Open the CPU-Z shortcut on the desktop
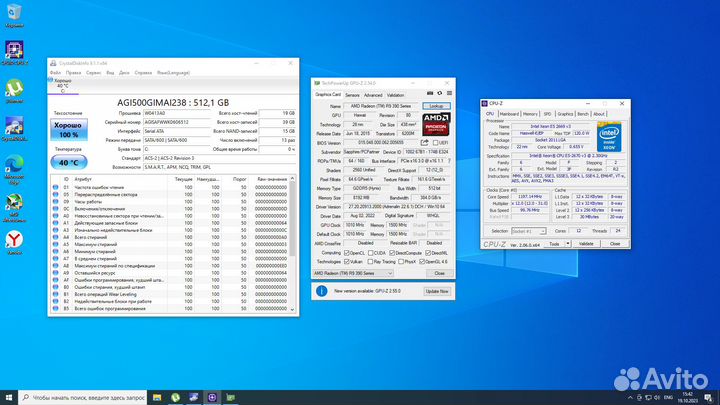Screen dimensions: 720x405 click(x=14, y=53)
